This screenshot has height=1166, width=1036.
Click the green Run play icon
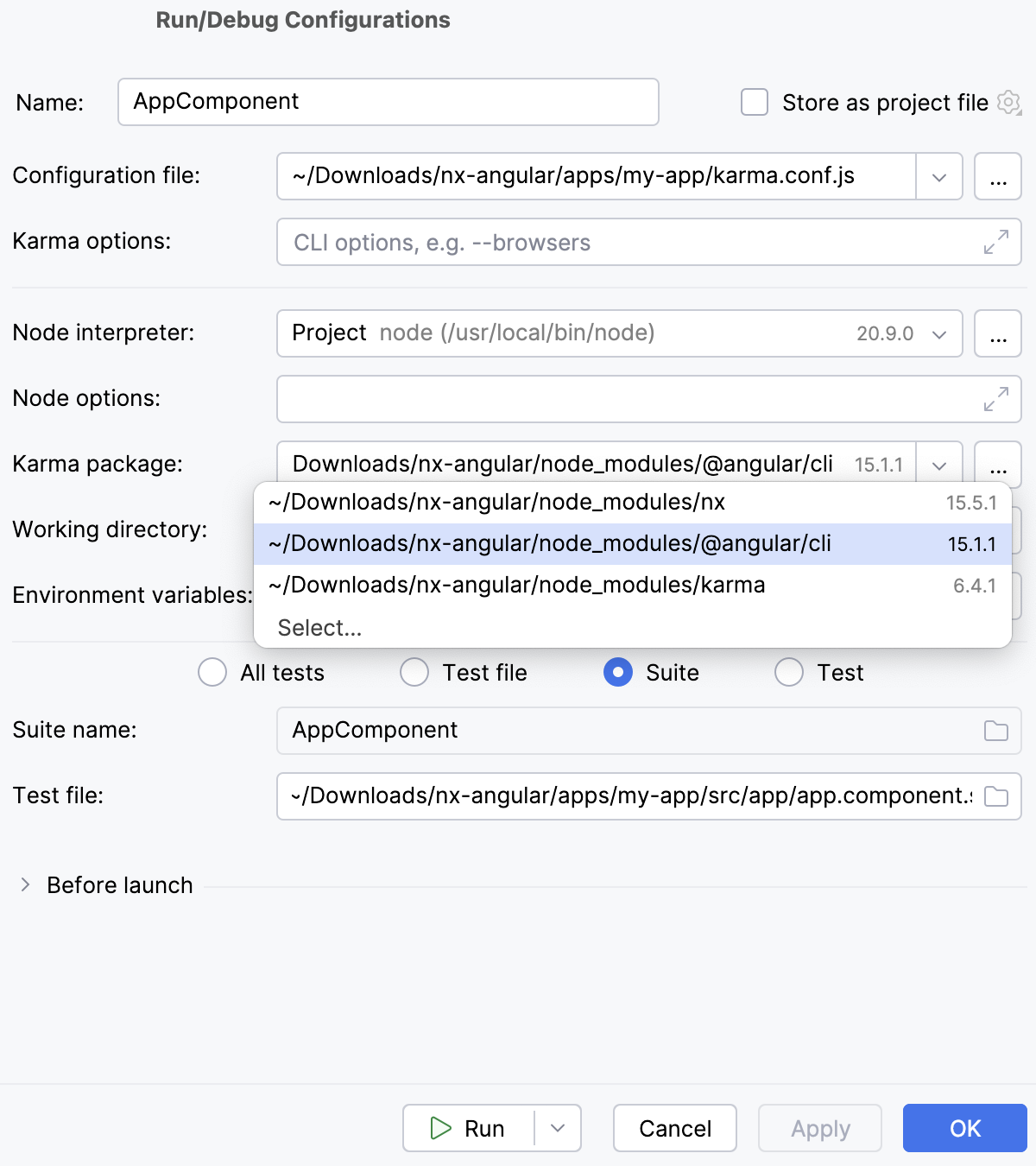[x=442, y=1128]
